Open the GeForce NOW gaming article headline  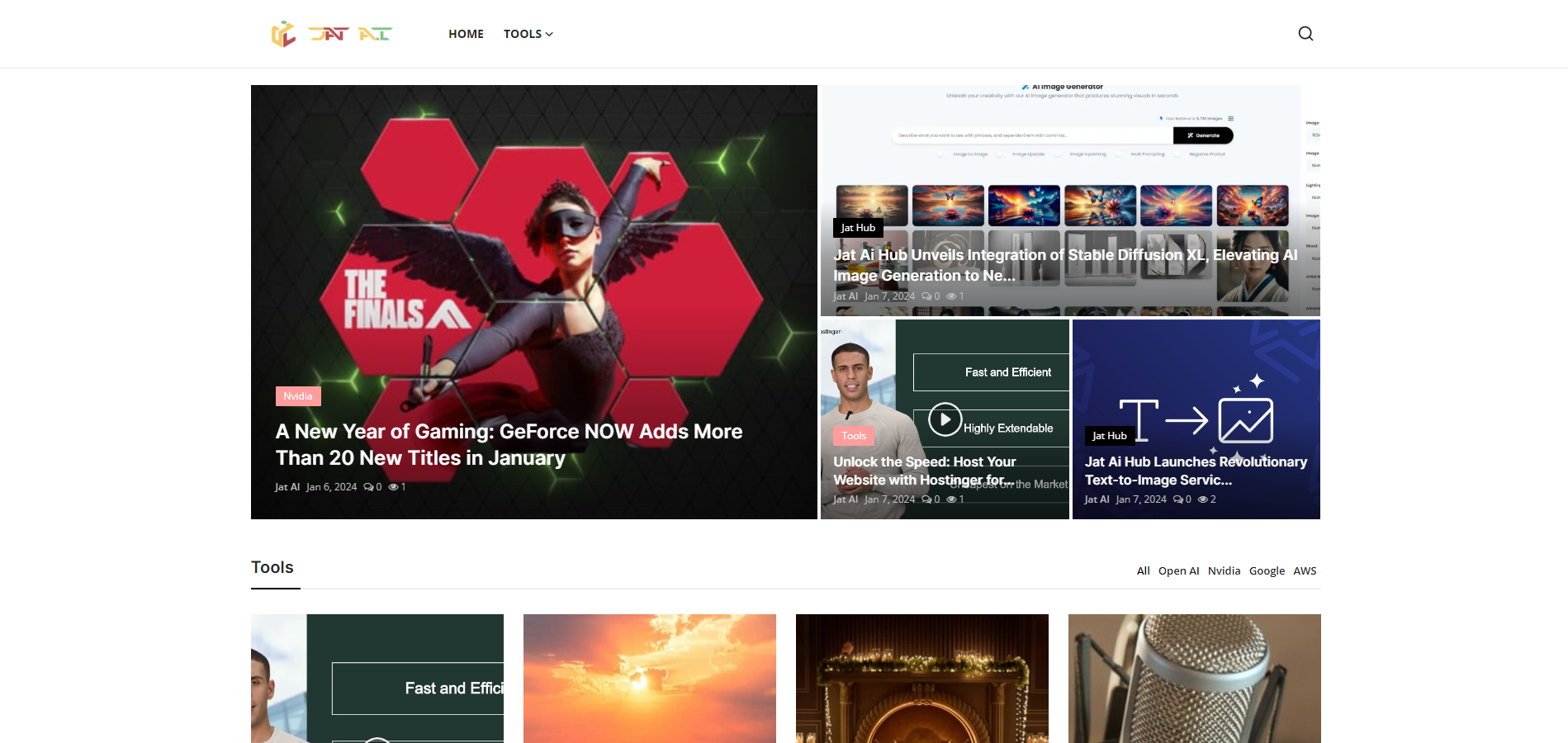(x=509, y=445)
